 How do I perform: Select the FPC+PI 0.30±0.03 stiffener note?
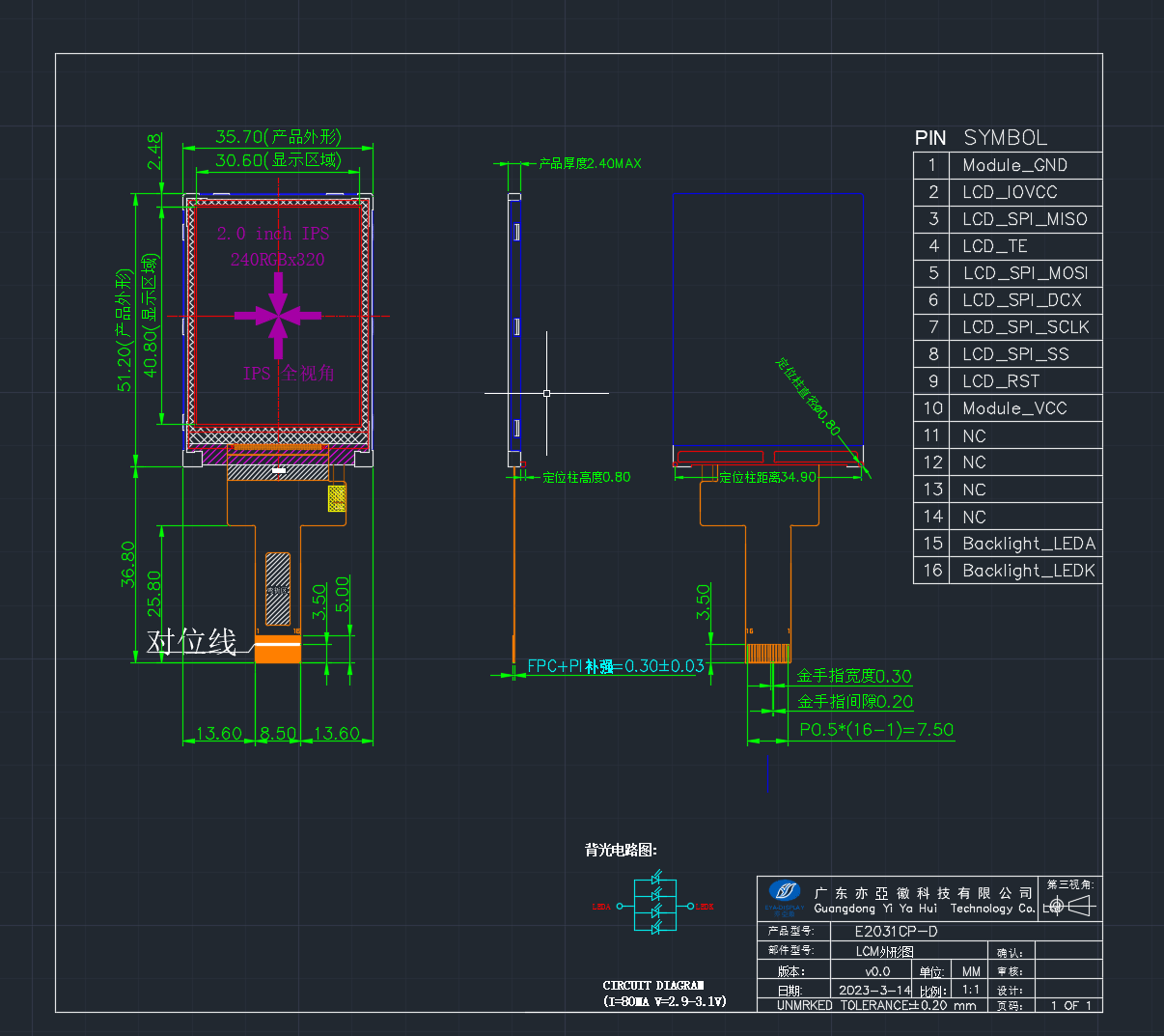coord(616,666)
